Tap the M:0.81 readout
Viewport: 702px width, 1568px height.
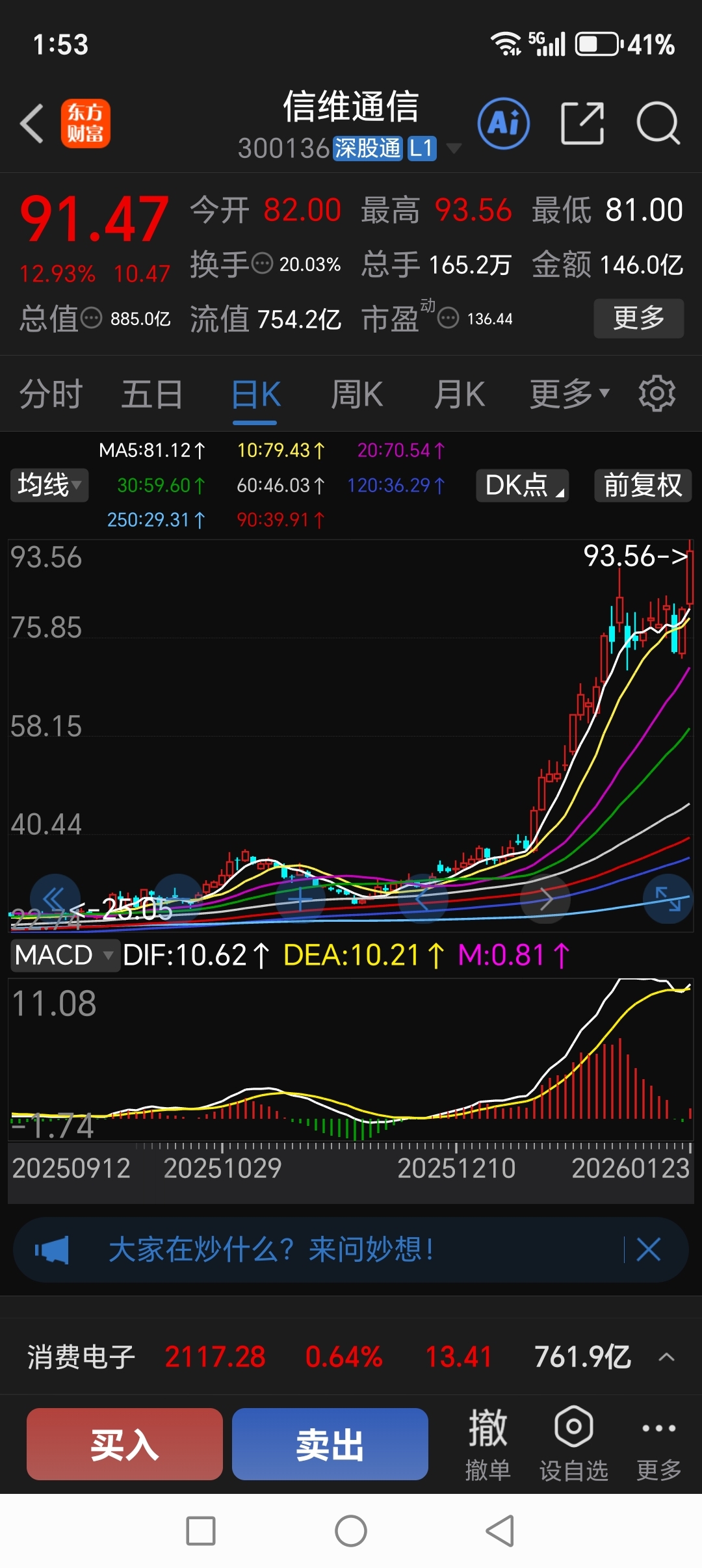(513, 955)
